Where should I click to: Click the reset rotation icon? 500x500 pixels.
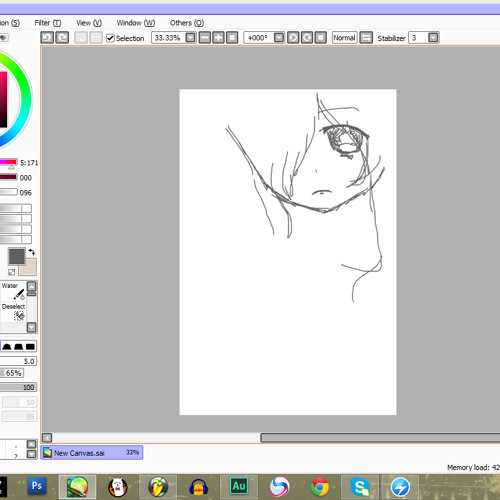click(x=320, y=38)
